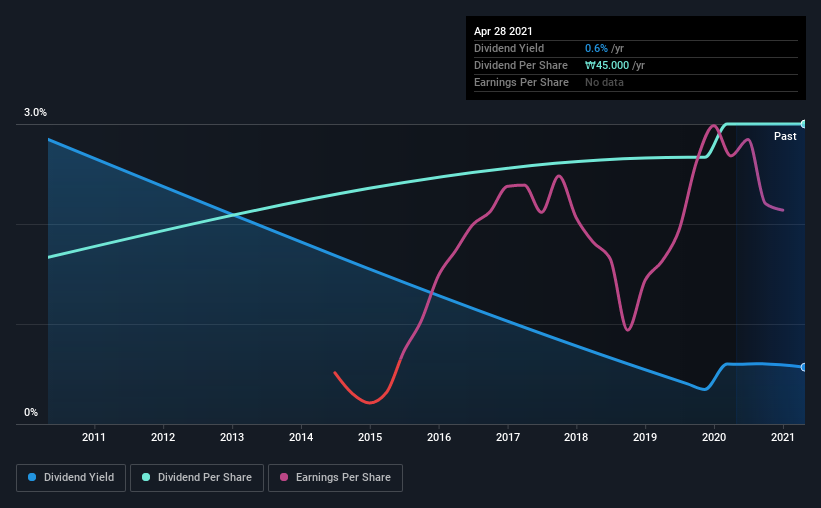Select the 2019 label on the x-axis
The image size is (821, 508).
[x=645, y=437]
